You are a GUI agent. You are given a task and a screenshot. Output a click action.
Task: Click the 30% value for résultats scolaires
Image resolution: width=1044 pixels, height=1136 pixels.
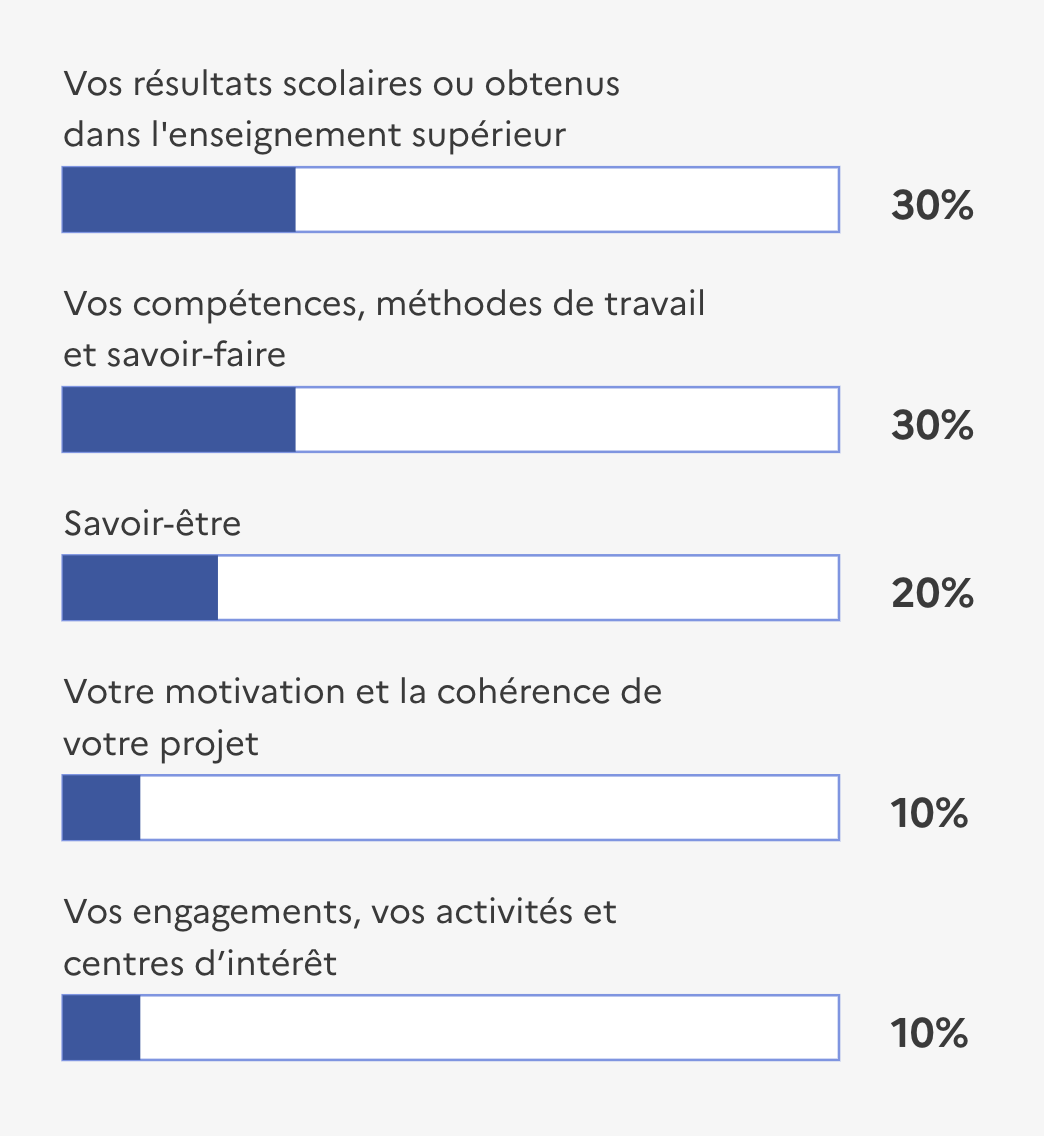pyautogui.click(x=932, y=205)
